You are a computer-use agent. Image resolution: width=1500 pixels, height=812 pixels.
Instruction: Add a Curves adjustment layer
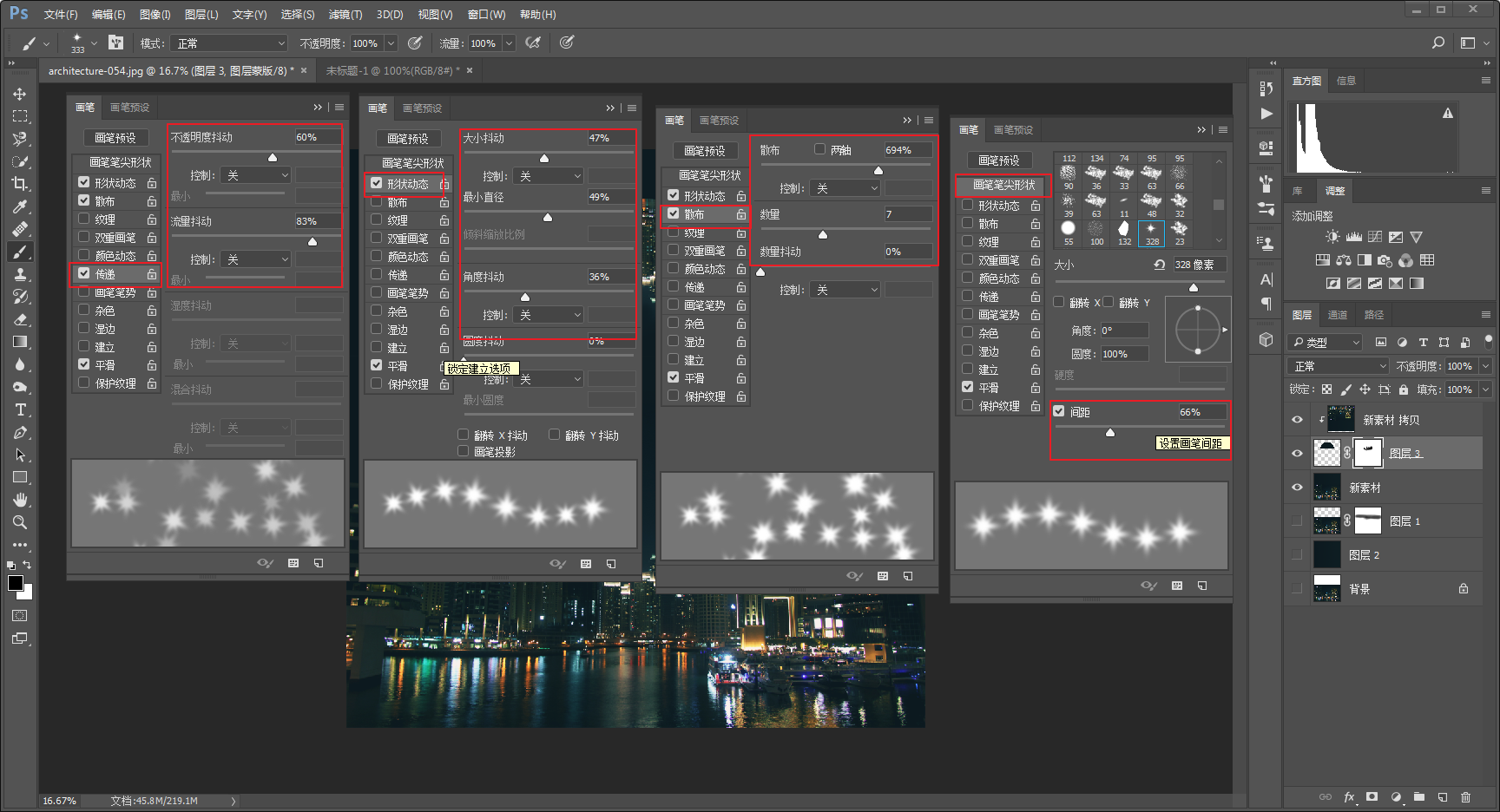click(x=1375, y=237)
